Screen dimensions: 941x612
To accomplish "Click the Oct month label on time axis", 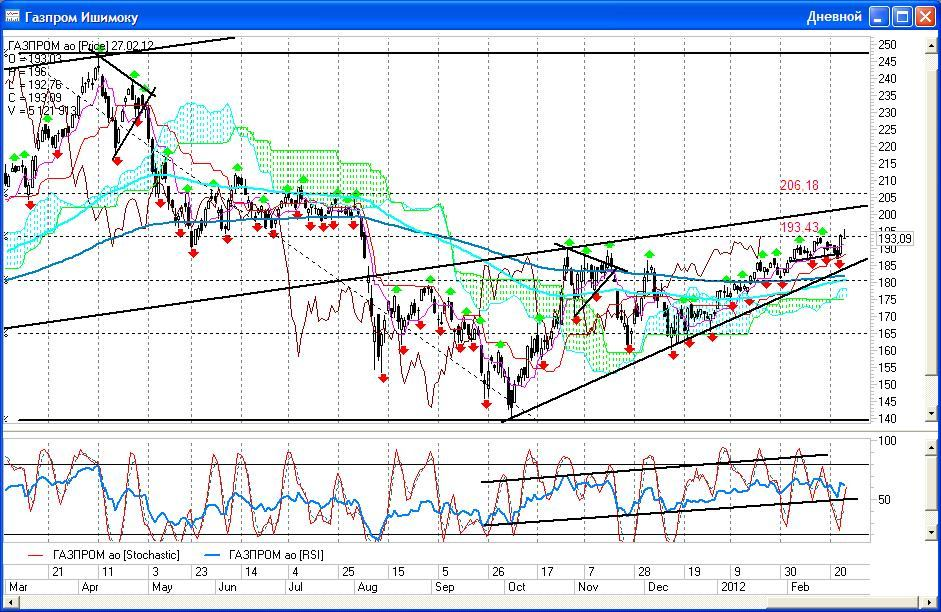I will point(517,587).
